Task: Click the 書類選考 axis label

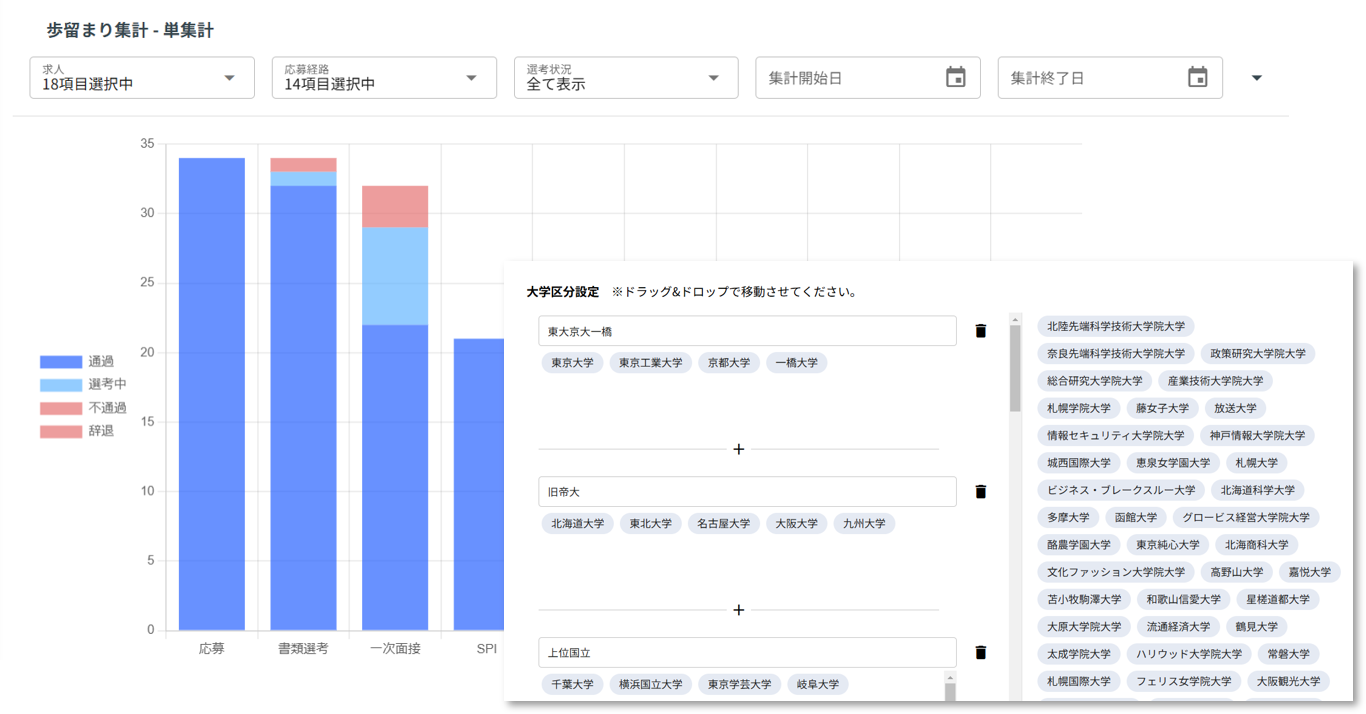Action: coord(303,649)
